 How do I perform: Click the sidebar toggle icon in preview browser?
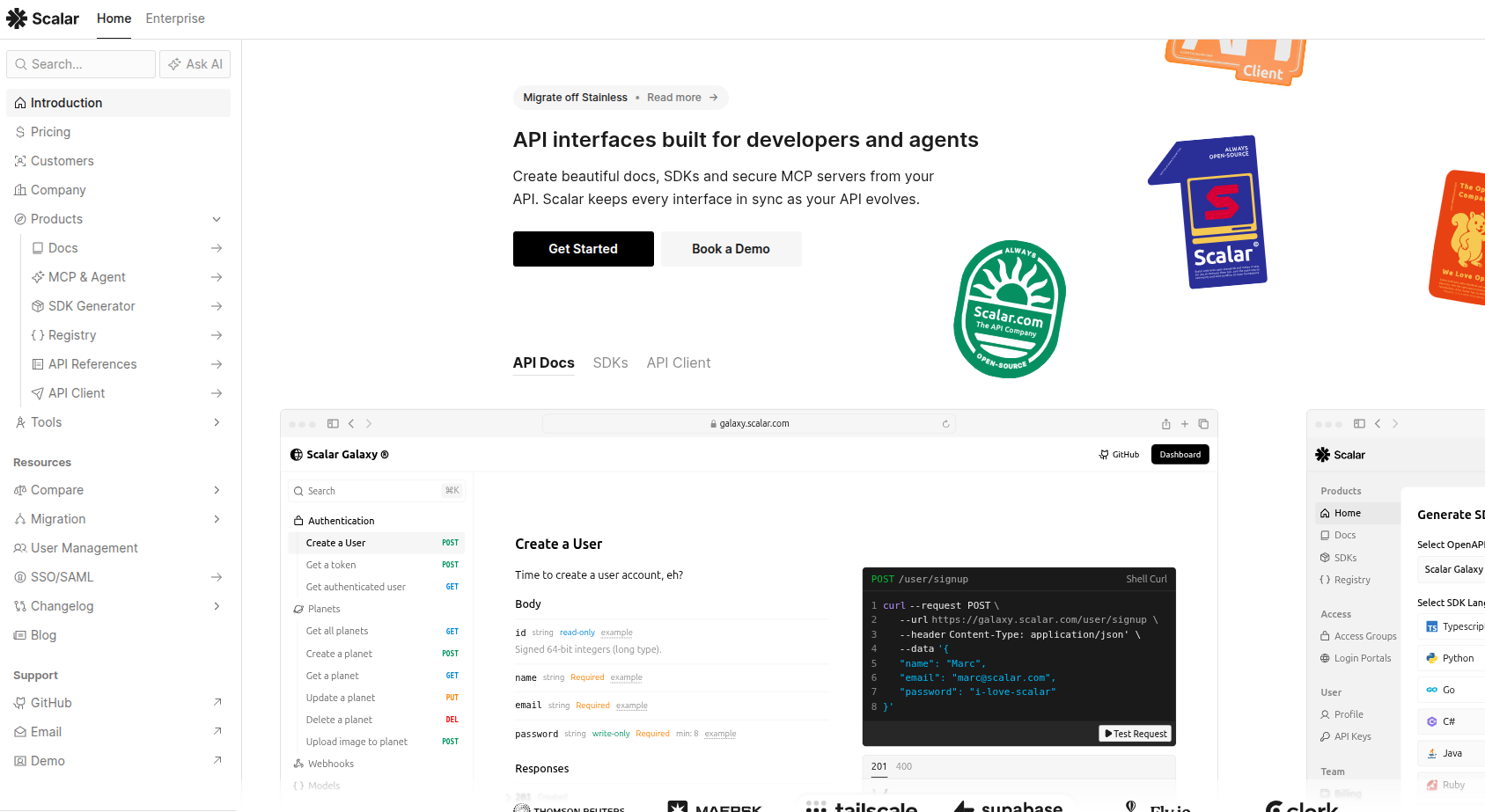click(x=333, y=423)
